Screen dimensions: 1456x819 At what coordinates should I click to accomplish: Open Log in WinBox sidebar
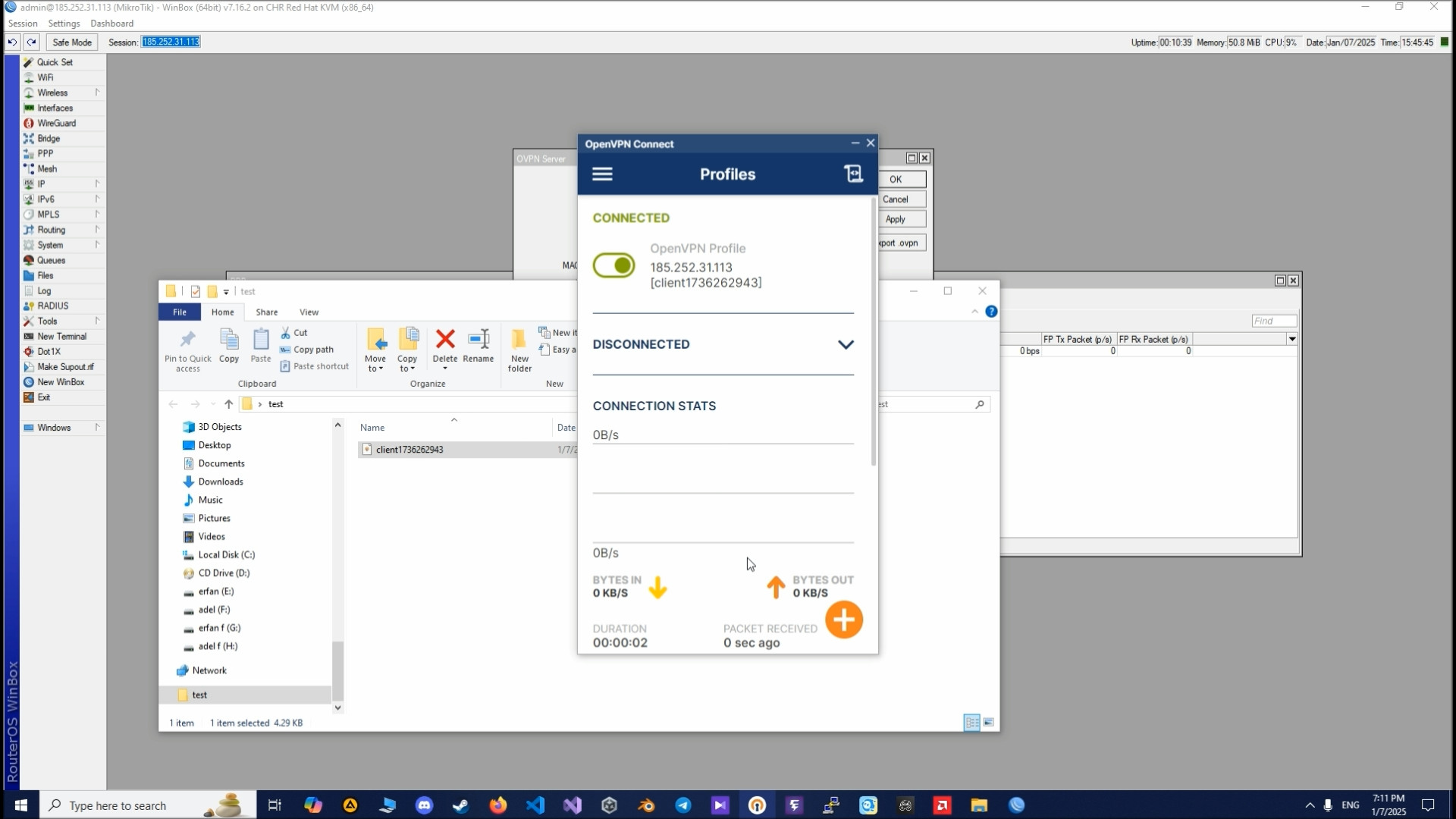(44, 290)
